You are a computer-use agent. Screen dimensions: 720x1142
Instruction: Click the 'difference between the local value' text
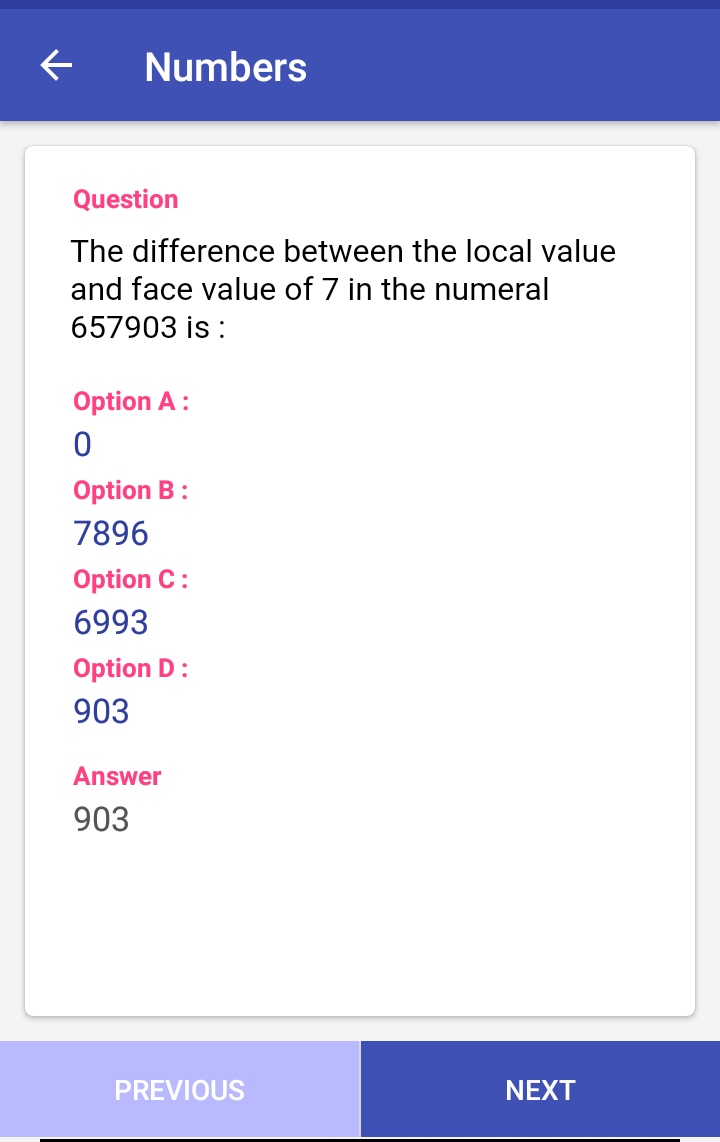click(x=343, y=250)
